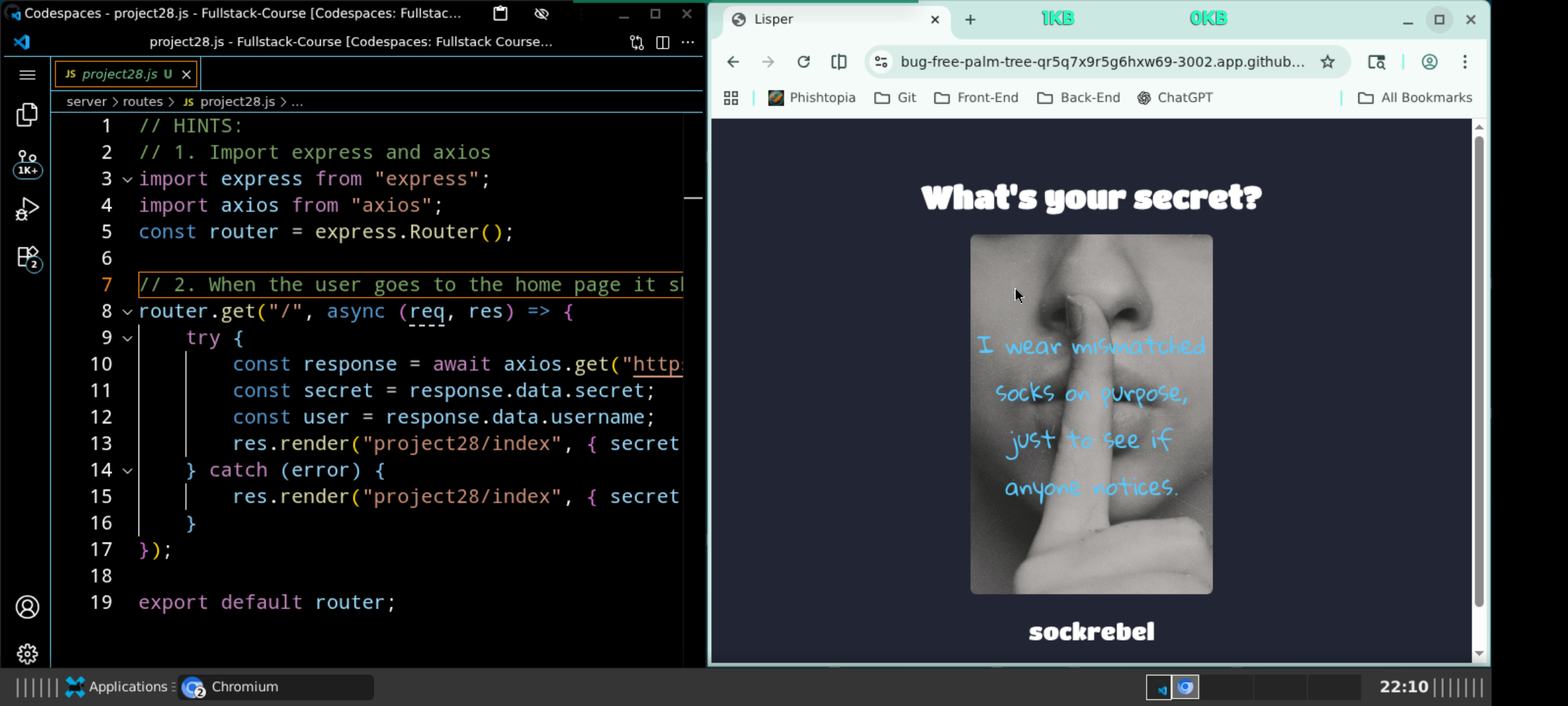Viewport: 1568px width, 706px height.
Task: Click the Accounts icon in VS Code sidebar
Action: click(x=27, y=607)
